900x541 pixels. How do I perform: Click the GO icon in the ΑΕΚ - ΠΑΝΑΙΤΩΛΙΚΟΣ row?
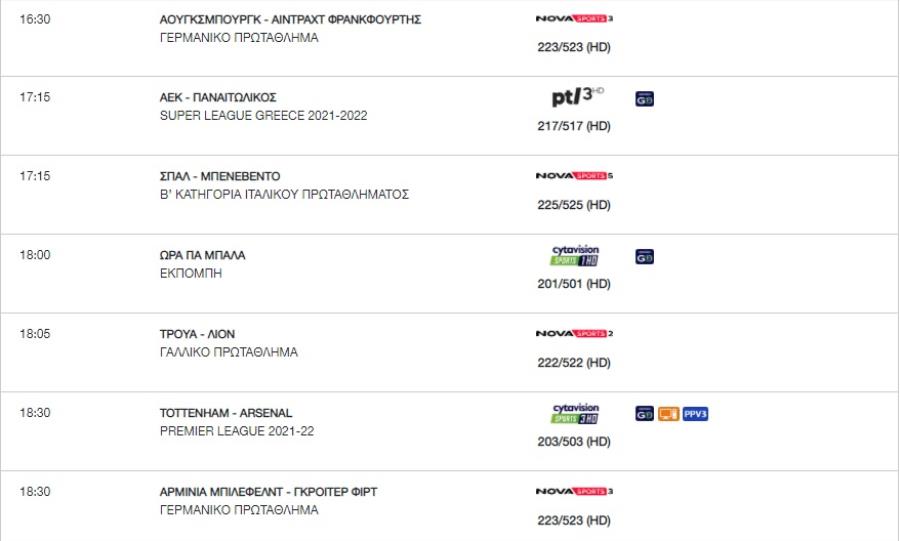(645, 99)
